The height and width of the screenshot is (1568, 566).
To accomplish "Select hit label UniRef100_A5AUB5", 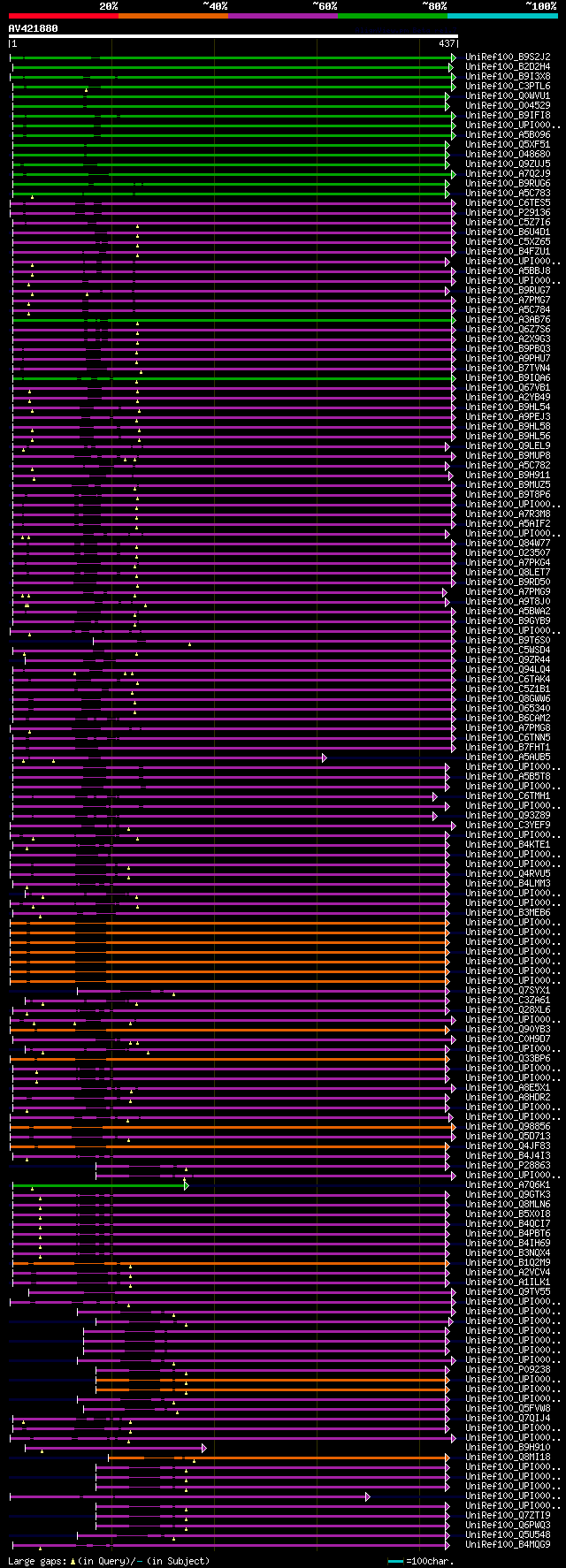I will pyautogui.click(x=508, y=757).
